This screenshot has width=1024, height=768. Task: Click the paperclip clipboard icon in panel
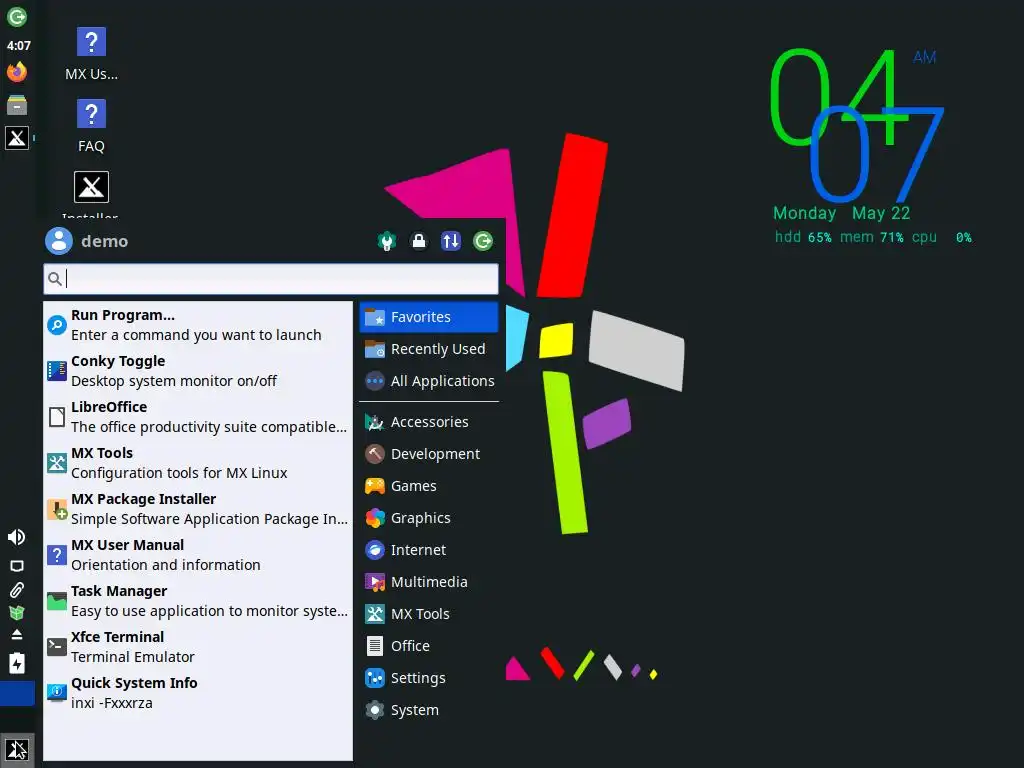pos(17,590)
